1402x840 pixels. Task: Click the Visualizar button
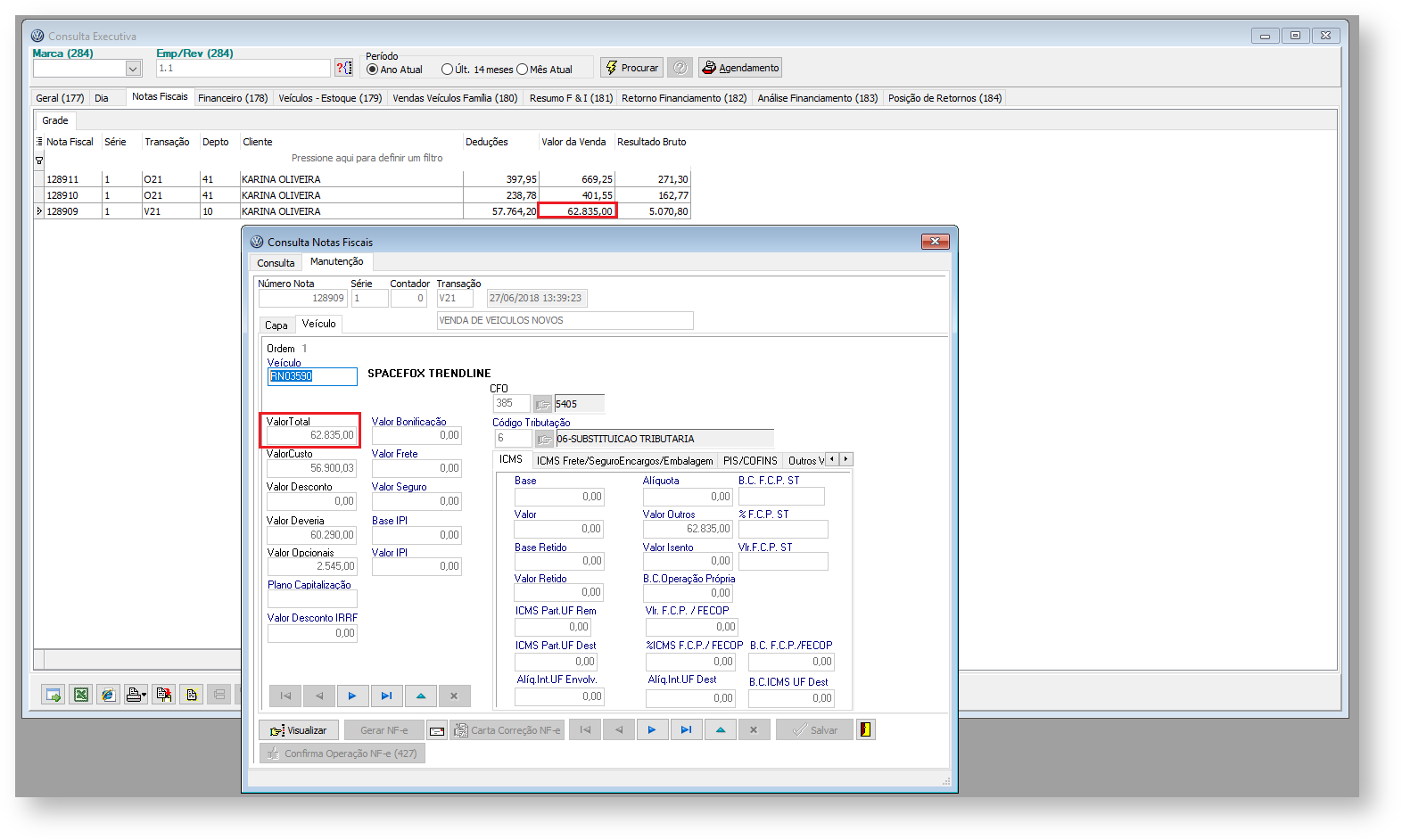click(x=299, y=730)
